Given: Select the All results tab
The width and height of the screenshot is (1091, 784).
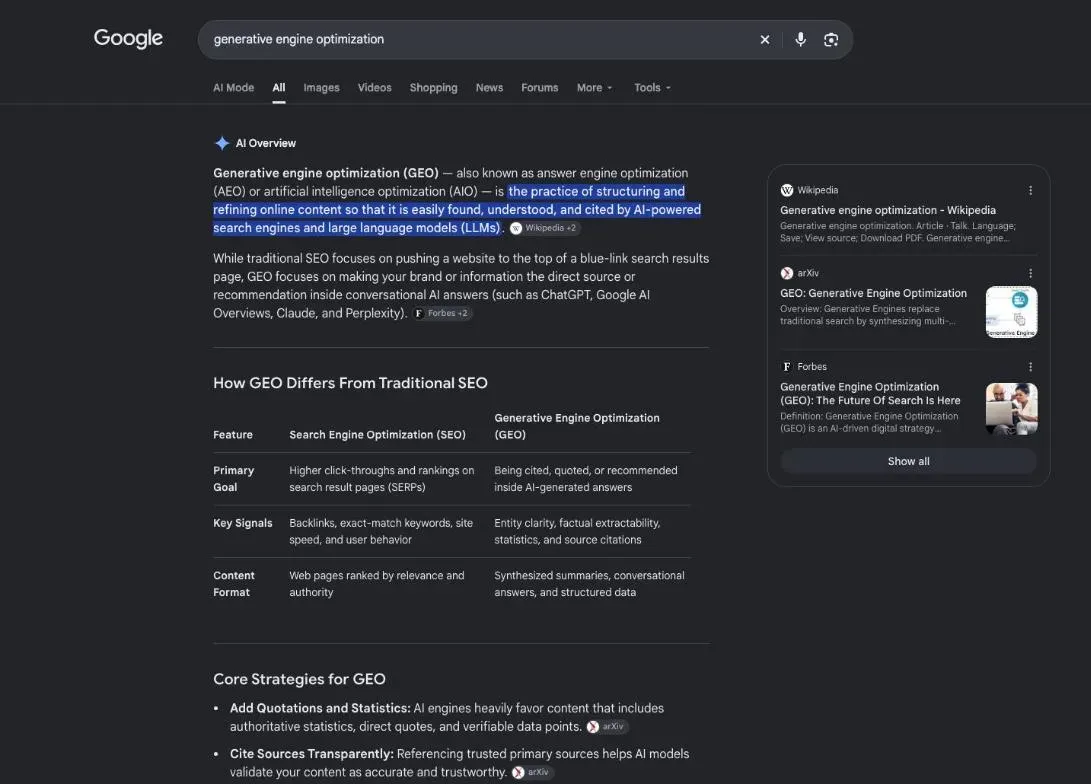Looking at the screenshot, I should click(x=279, y=88).
